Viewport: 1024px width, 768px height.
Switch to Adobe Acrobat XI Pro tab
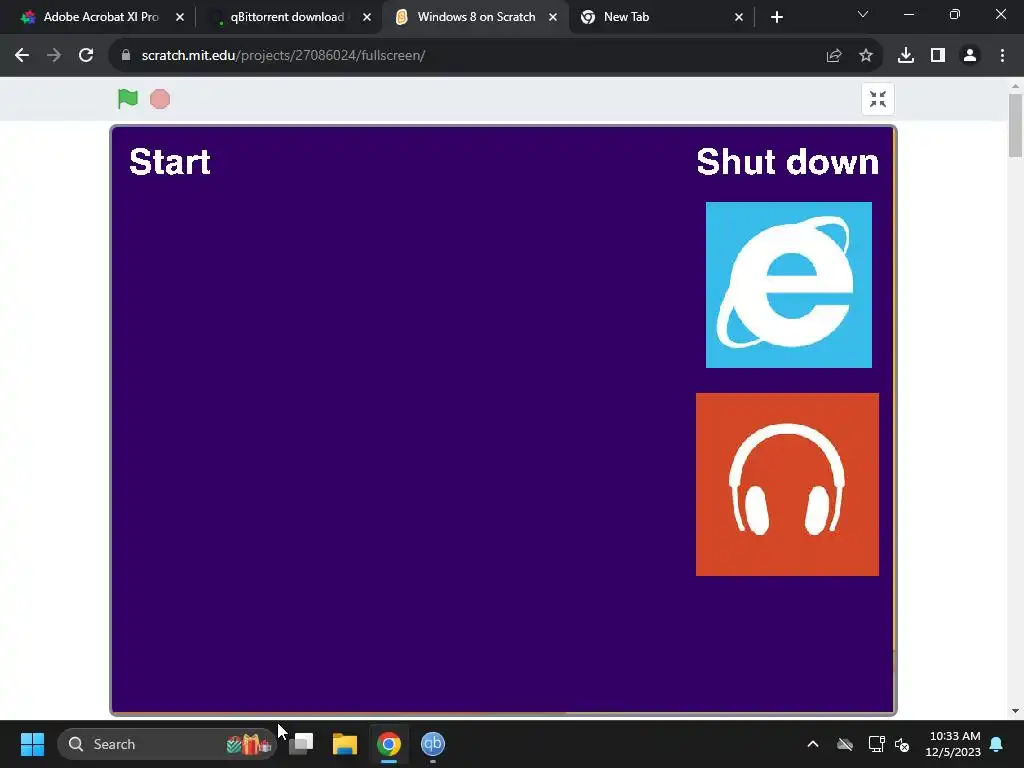(x=101, y=17)
